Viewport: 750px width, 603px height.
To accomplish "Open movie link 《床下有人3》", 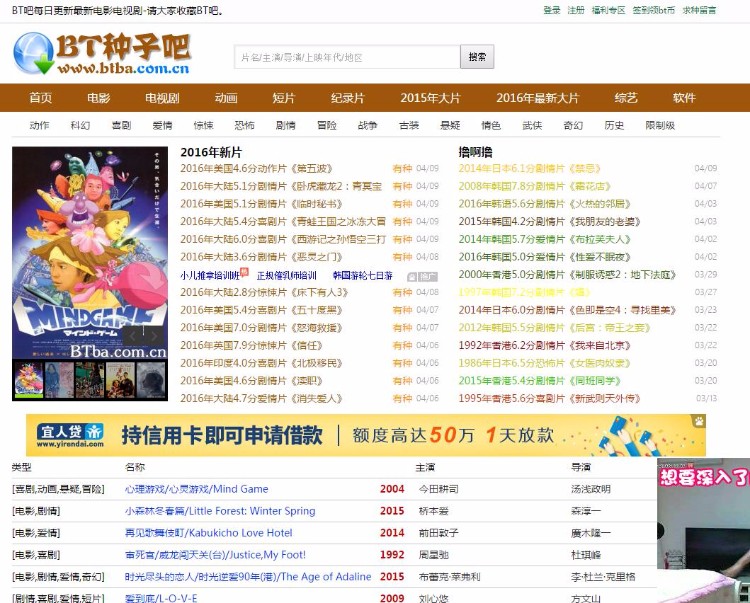I will tap(264, 292).
